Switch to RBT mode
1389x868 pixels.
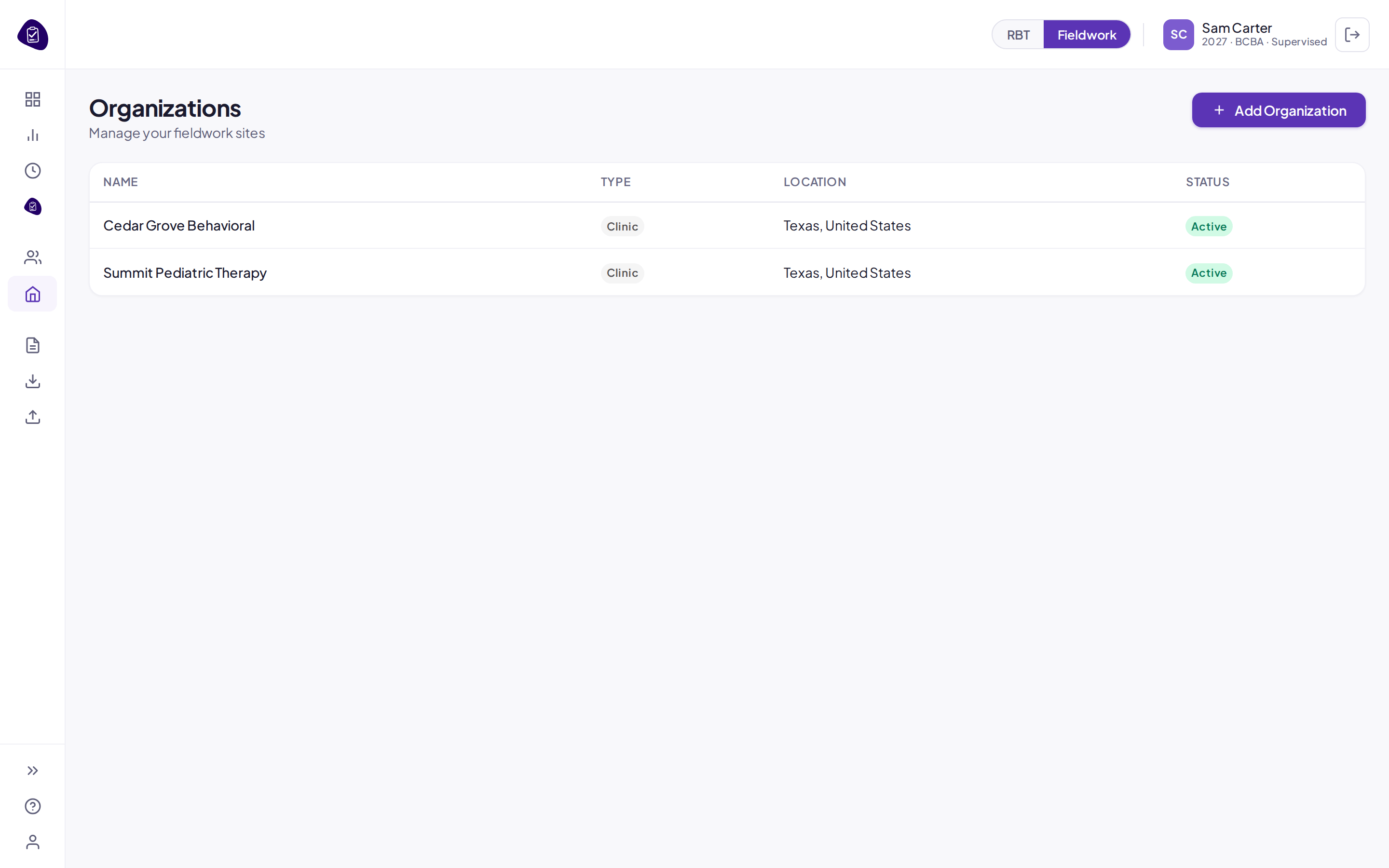tap(1018, 35)
